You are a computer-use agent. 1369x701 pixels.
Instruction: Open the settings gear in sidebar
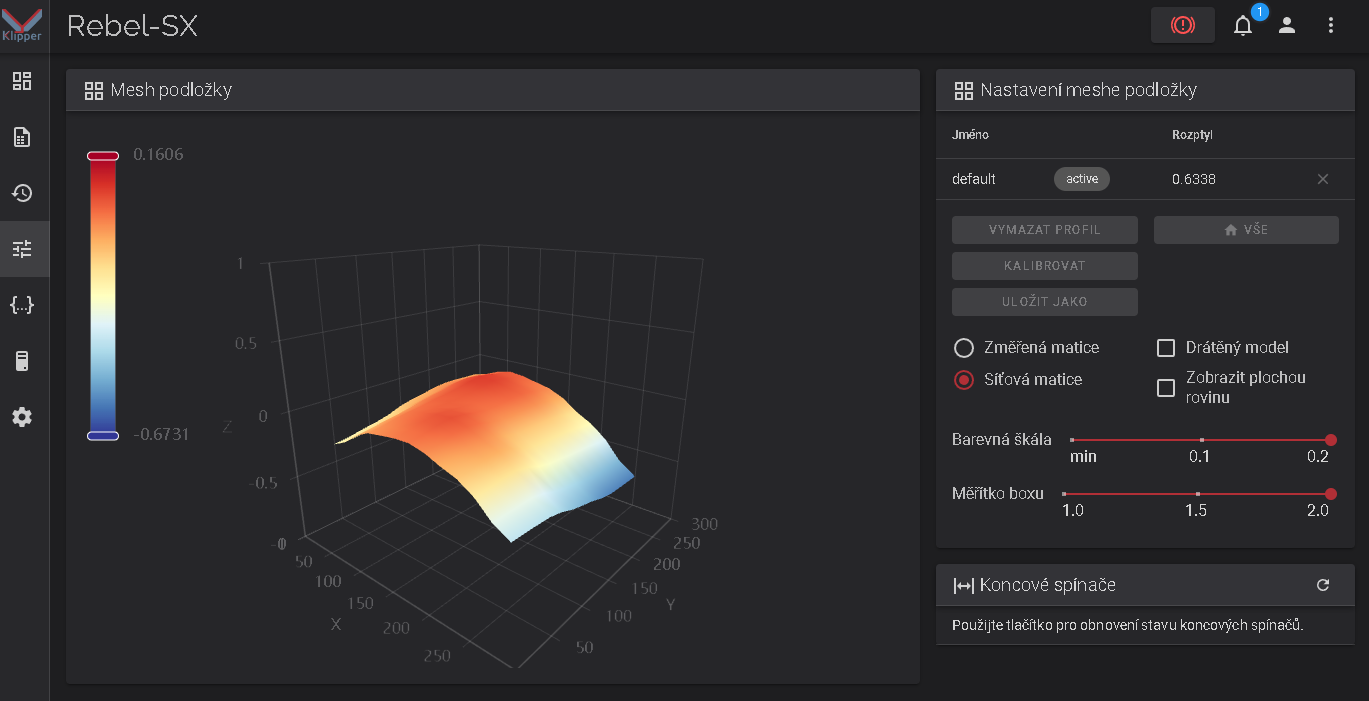(x=22, y=417)
